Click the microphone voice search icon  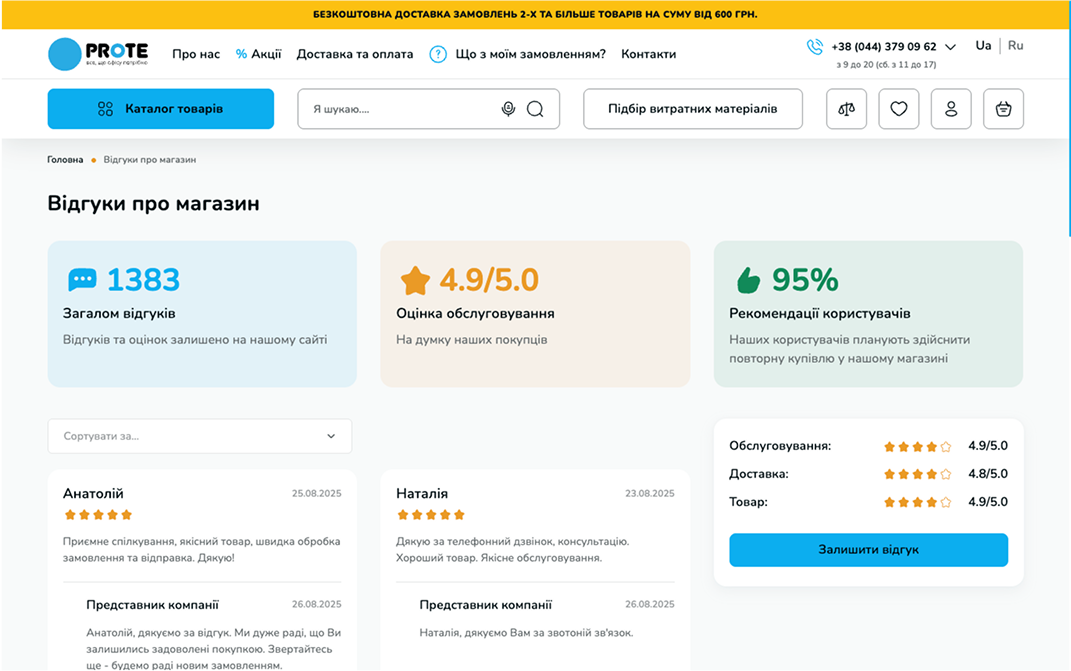pyautogui.click(x=508, y=109)
